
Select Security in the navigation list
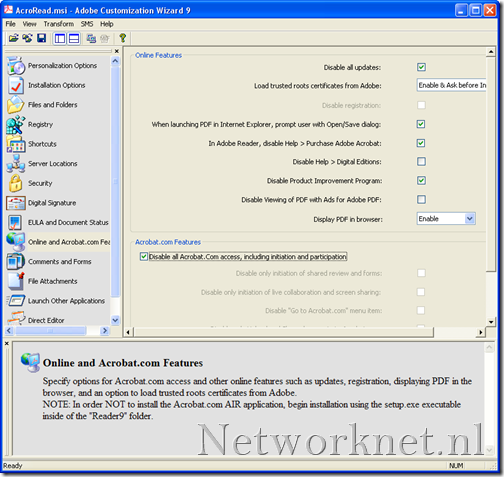click(40, 183)
